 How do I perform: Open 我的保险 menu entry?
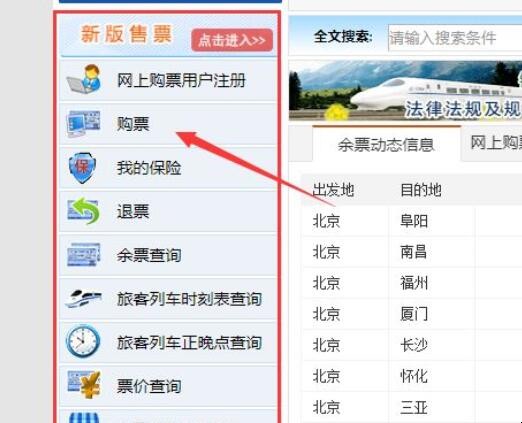pyautogui.click(x=149, y=168)
